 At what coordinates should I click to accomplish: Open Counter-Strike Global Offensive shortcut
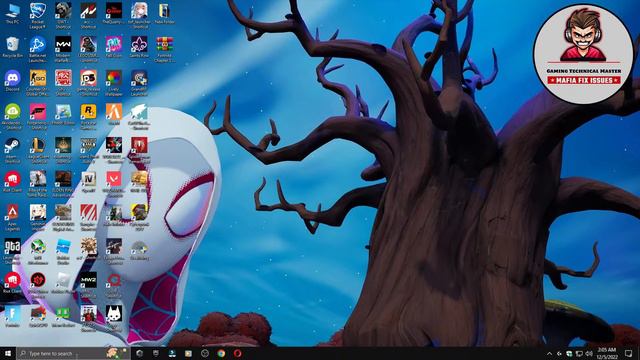[x=38, y=83]
